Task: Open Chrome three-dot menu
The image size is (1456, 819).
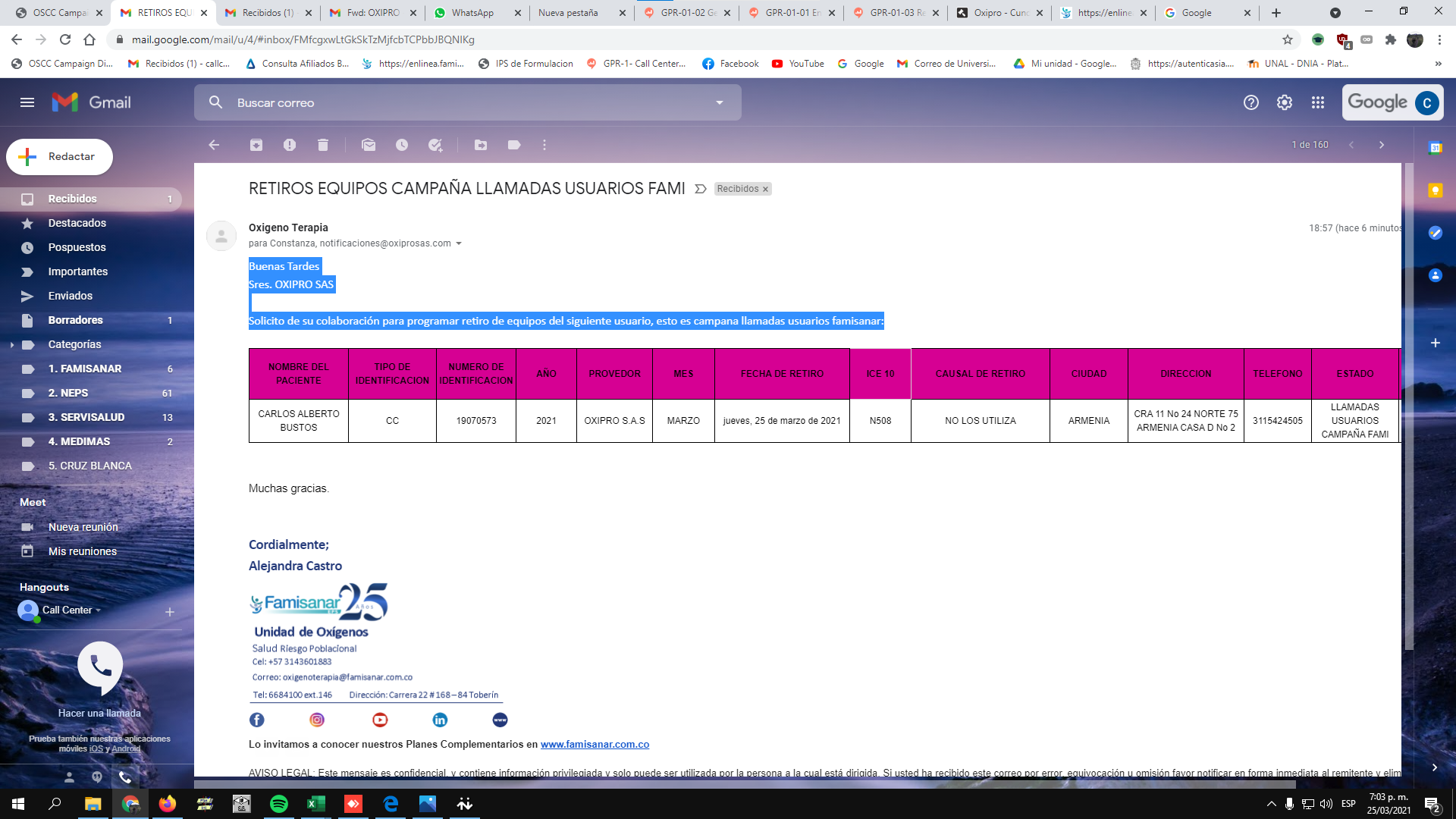Action: [1439, 39]
